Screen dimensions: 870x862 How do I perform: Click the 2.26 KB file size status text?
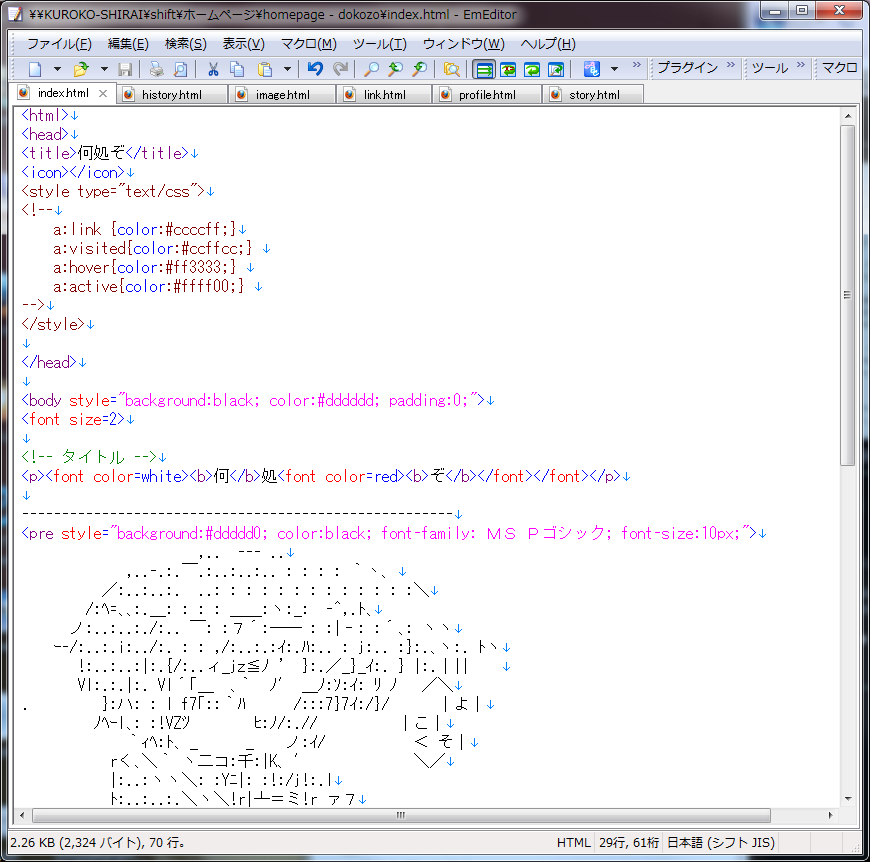point(98,843)
